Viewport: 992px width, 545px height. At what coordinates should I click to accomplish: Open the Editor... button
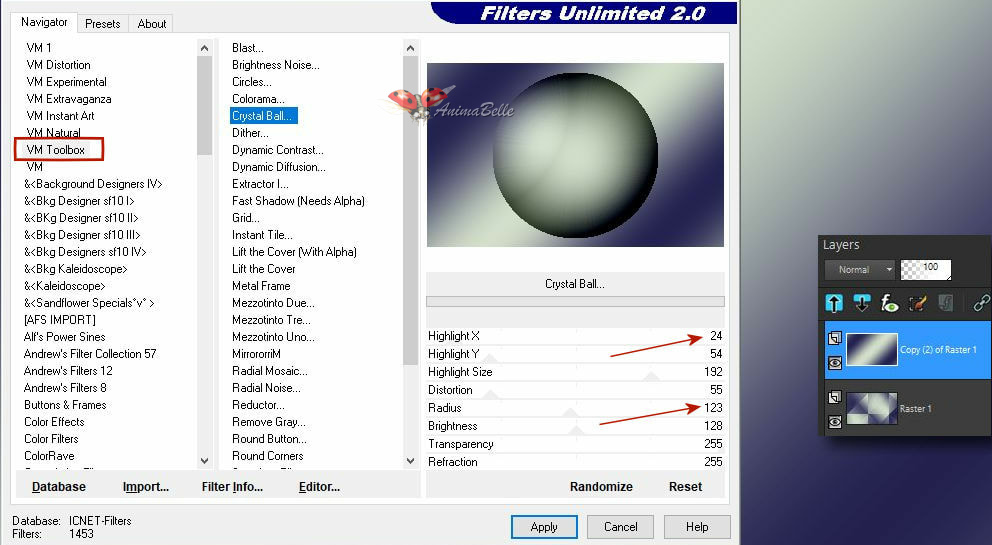(x=319, y=487)
